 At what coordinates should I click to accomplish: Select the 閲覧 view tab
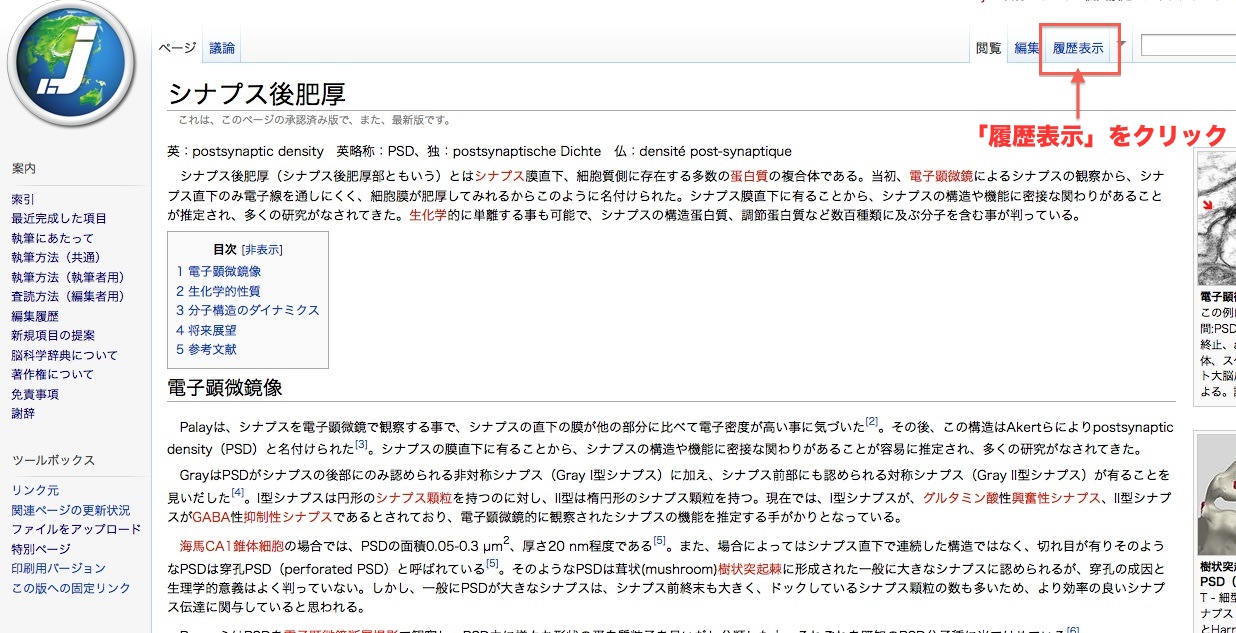click(x=988, y=48)
